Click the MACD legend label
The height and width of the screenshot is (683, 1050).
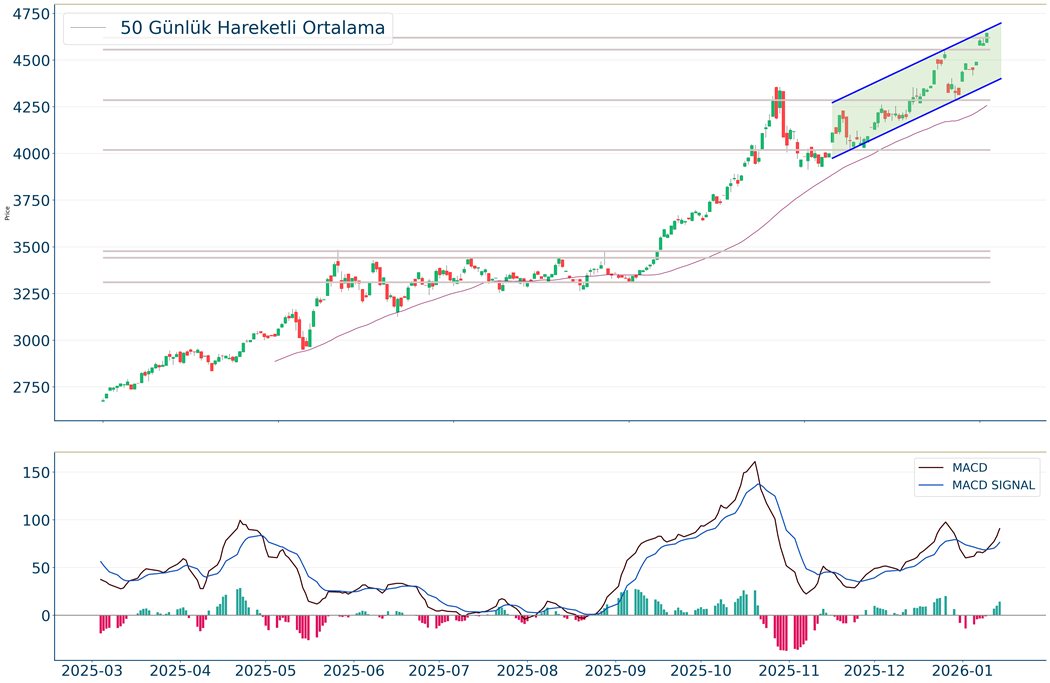(970, 467)
